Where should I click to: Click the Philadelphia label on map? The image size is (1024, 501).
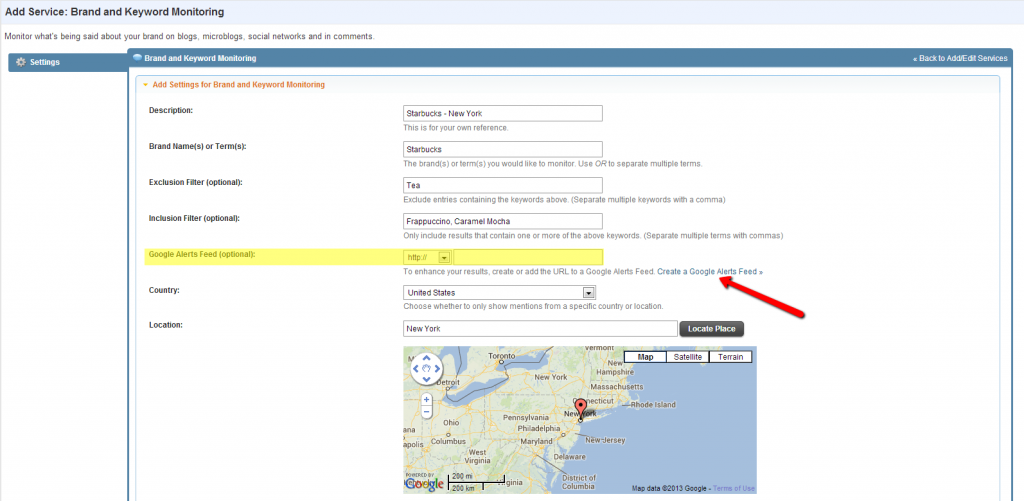539,428
